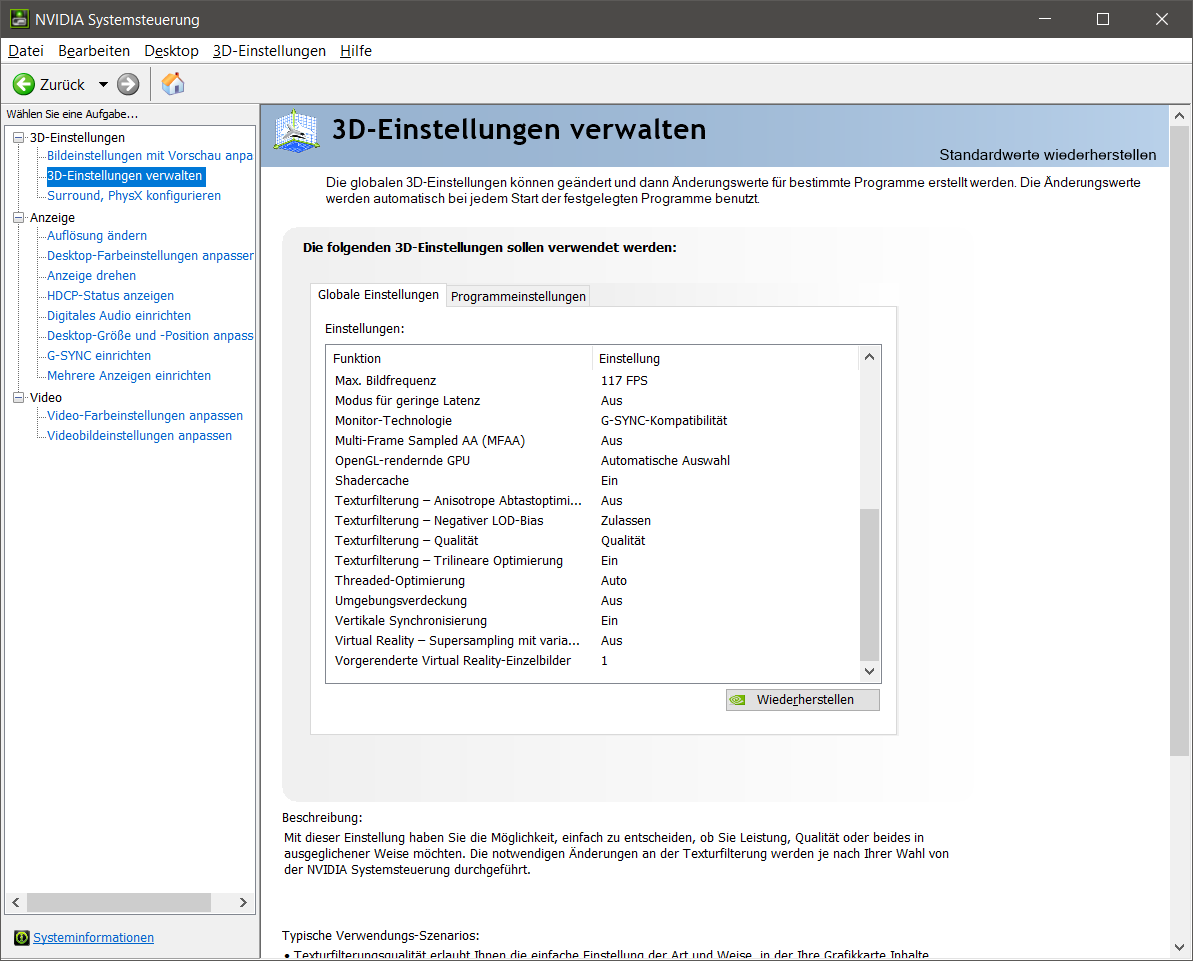The width and height of the screenshot is (1193, 961).
Task: Open Mehrere Anzeigen einrichten
Action: [129, 375]
